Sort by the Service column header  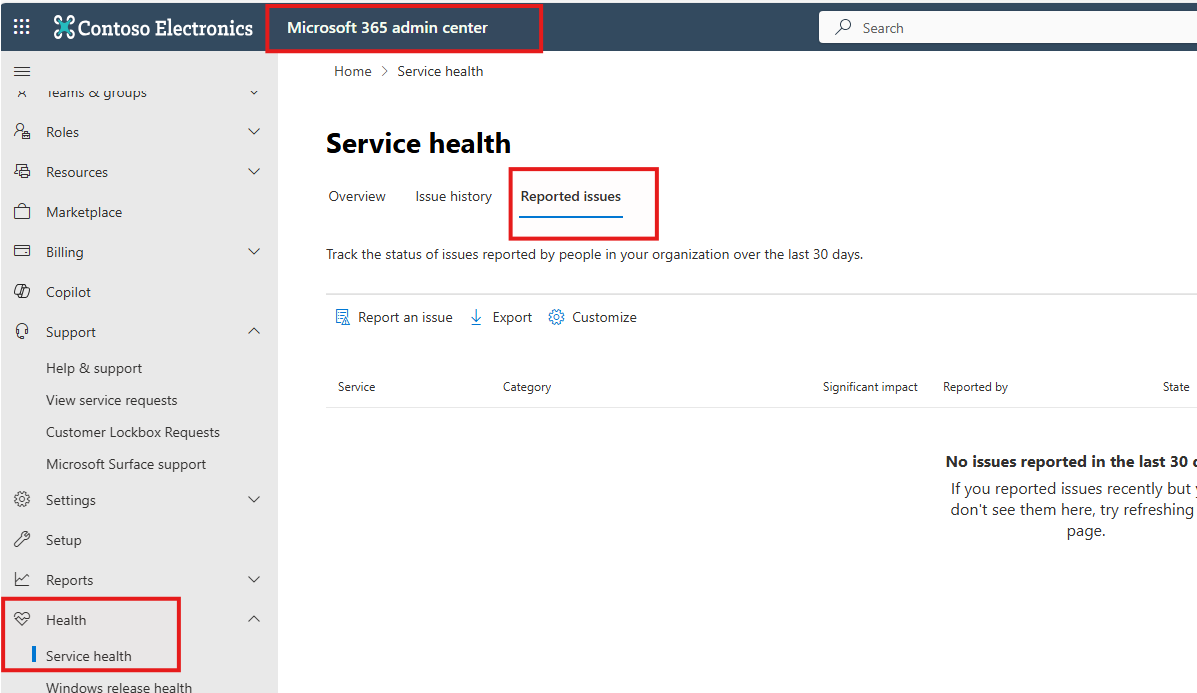click(x=357, y=387)
